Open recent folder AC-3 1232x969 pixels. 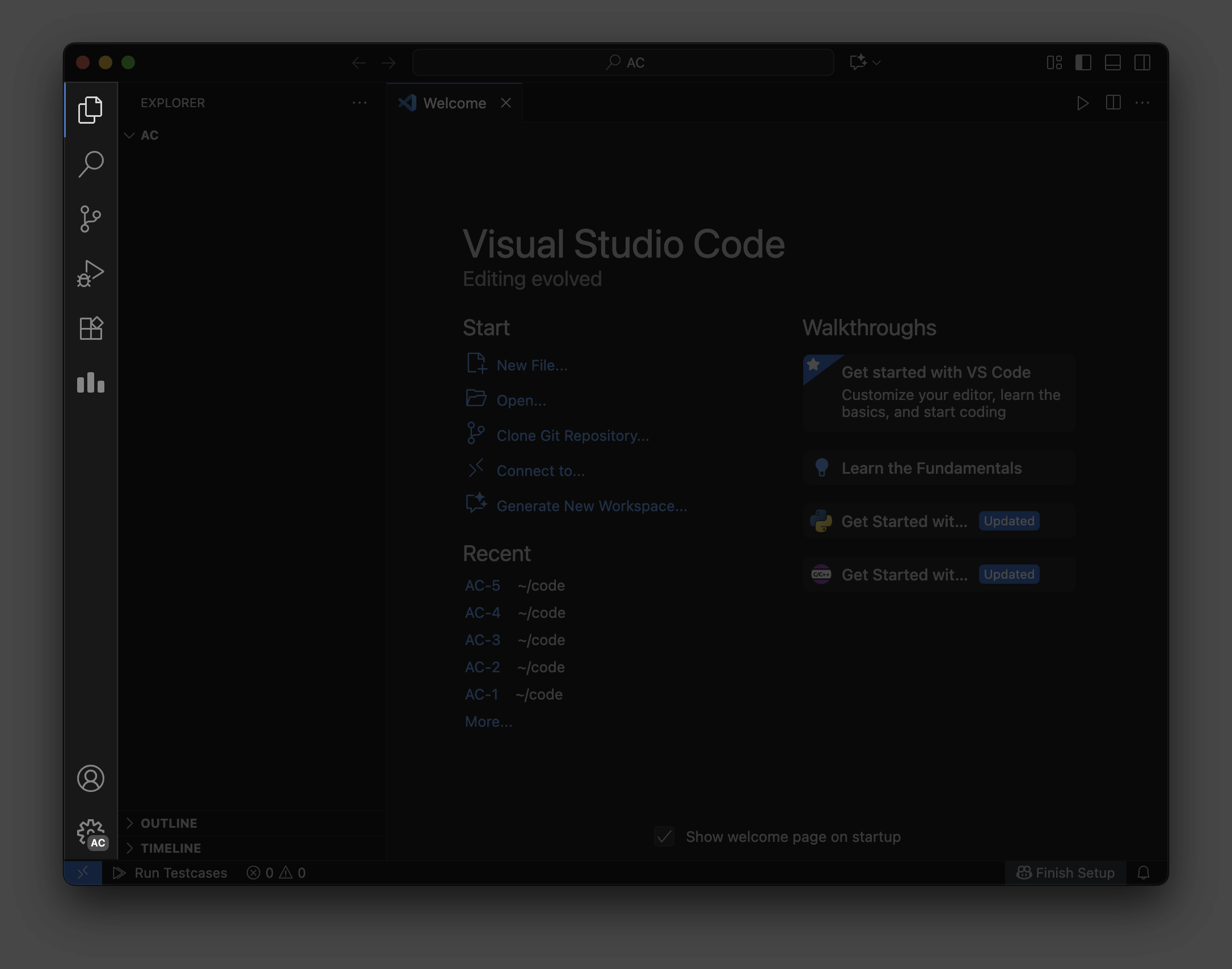tap(483, 640)
